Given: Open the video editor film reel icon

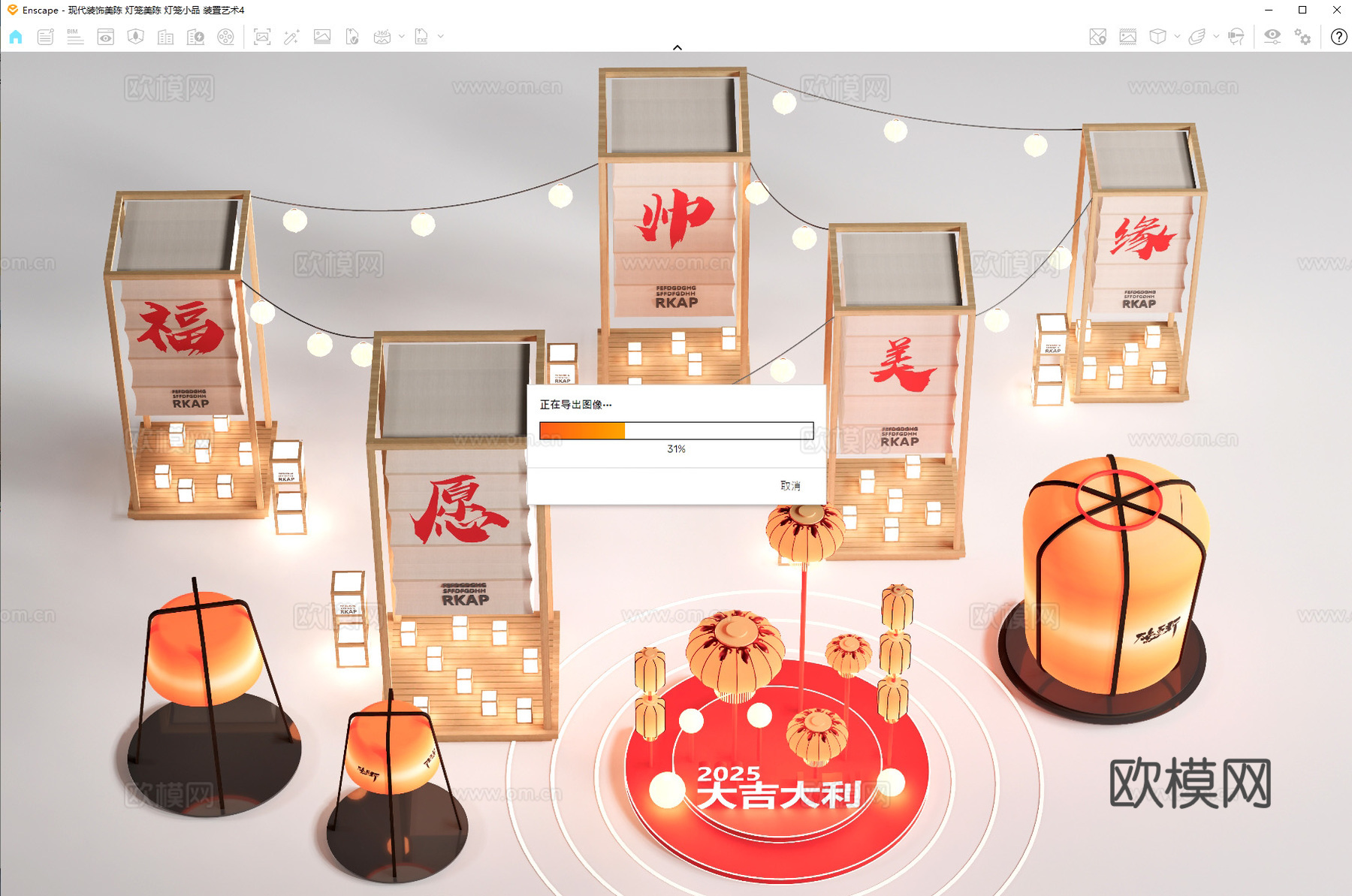Looking at the screenshot, I should tap(225, 36).
